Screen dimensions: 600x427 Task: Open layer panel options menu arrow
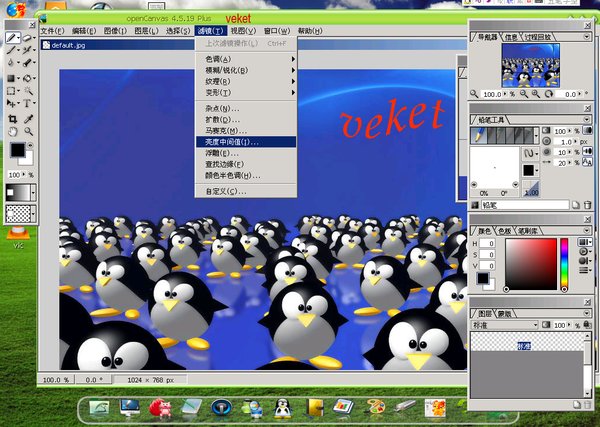click(587, 313)
